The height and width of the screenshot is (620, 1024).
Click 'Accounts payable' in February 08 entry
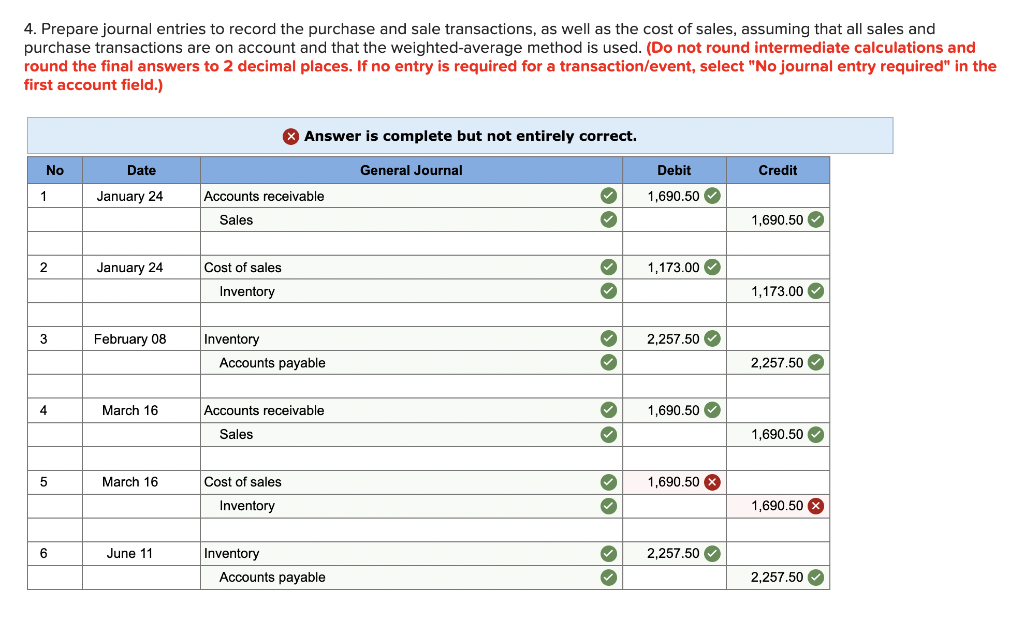pos(272,363)
